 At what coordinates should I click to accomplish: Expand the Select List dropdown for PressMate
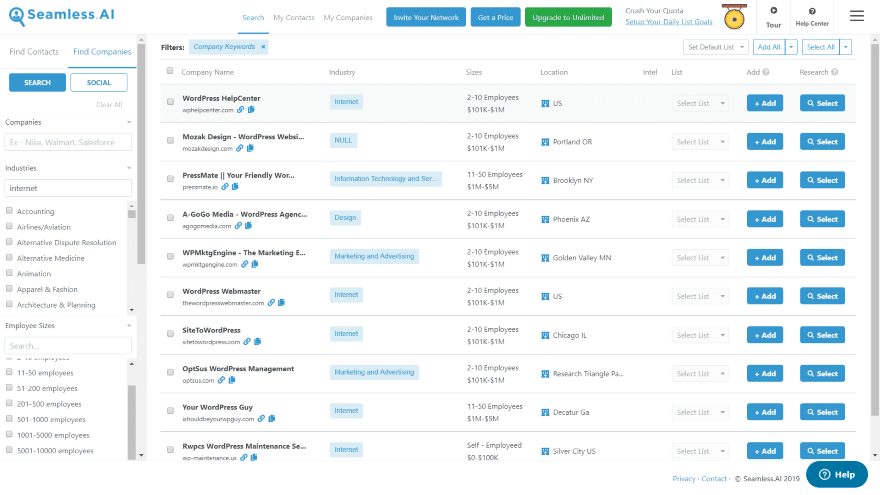[x=700, y=180]
